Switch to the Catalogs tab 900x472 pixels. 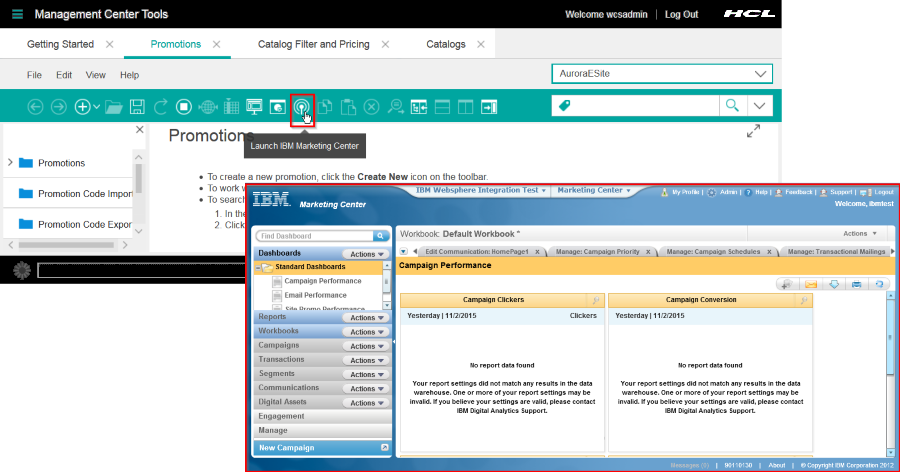tap(445, 44)
